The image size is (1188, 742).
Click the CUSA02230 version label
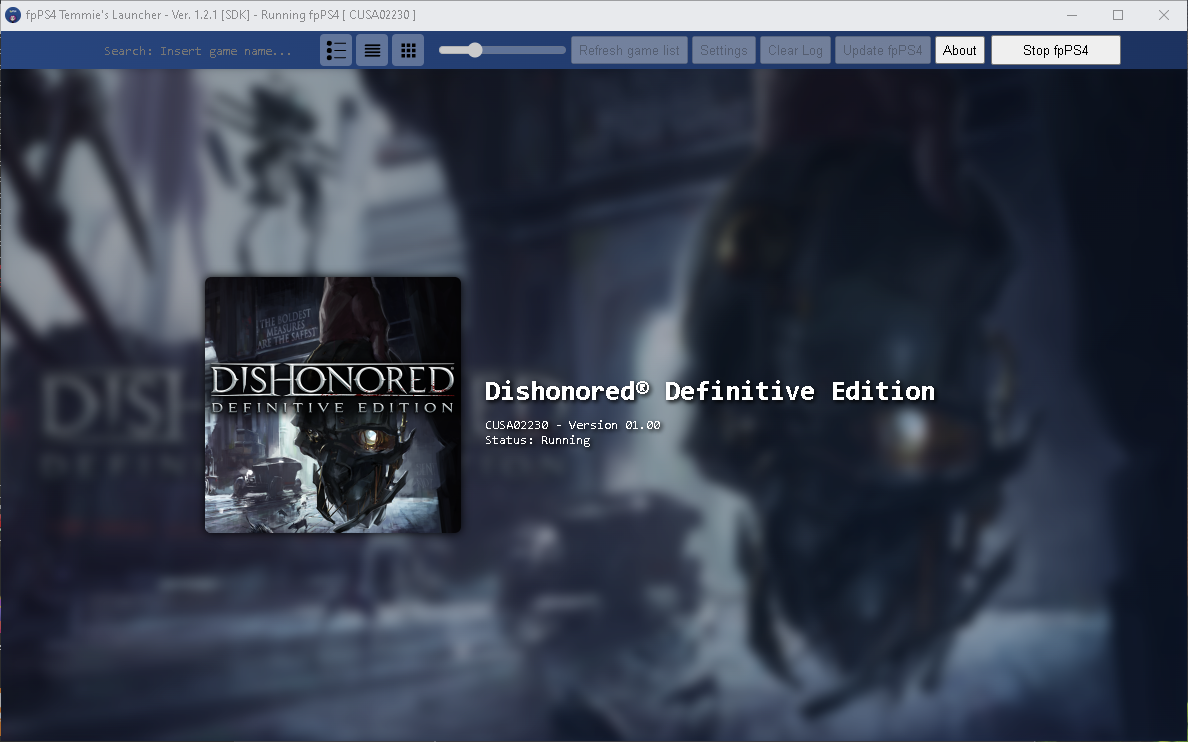click(571, 424)
